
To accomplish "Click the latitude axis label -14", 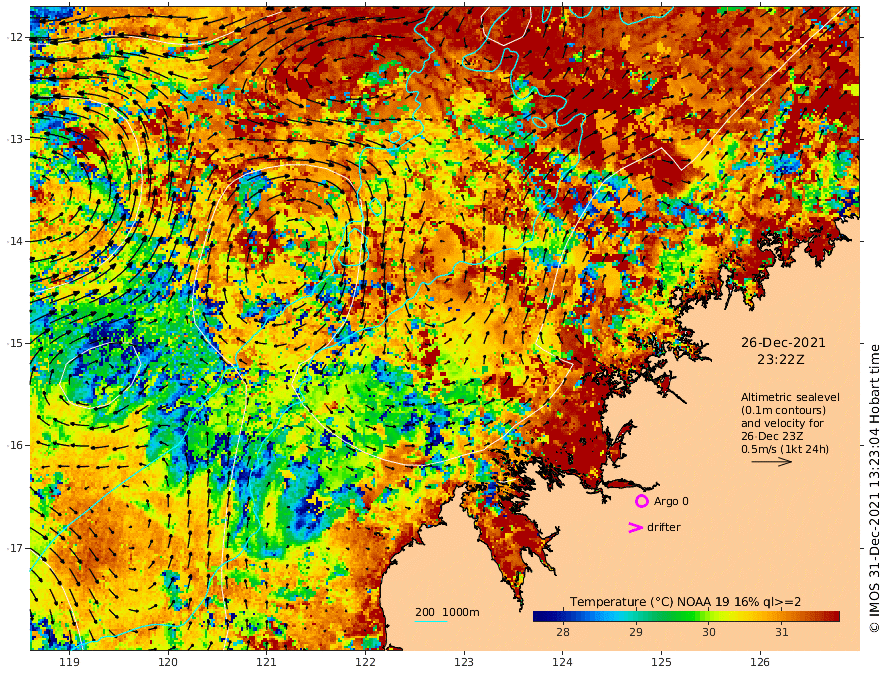I will pos(15,241).
